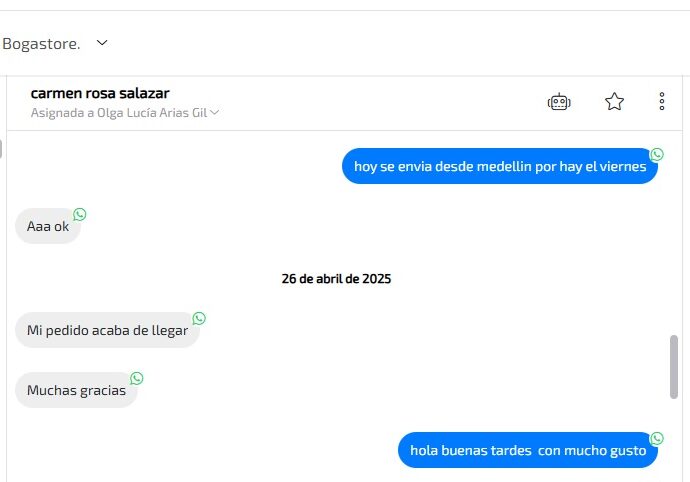The height and width of the screenshot is (482, 690).
Task: Select the 'Mi pedido acaba de llegar' bubble
Action: (x=107, y=330)
